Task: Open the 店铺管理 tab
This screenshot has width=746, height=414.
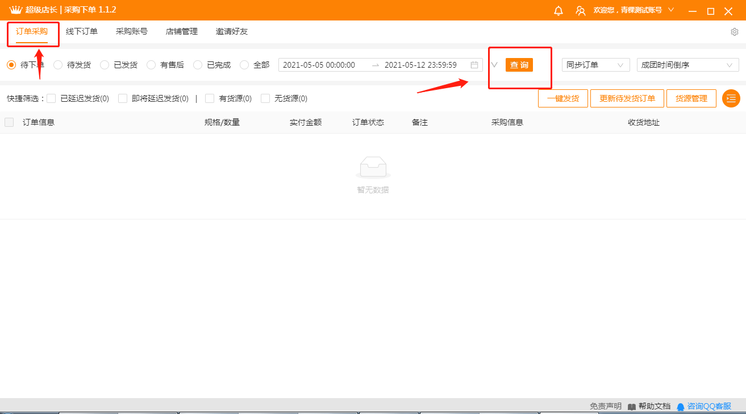Action: coord(181,32)
